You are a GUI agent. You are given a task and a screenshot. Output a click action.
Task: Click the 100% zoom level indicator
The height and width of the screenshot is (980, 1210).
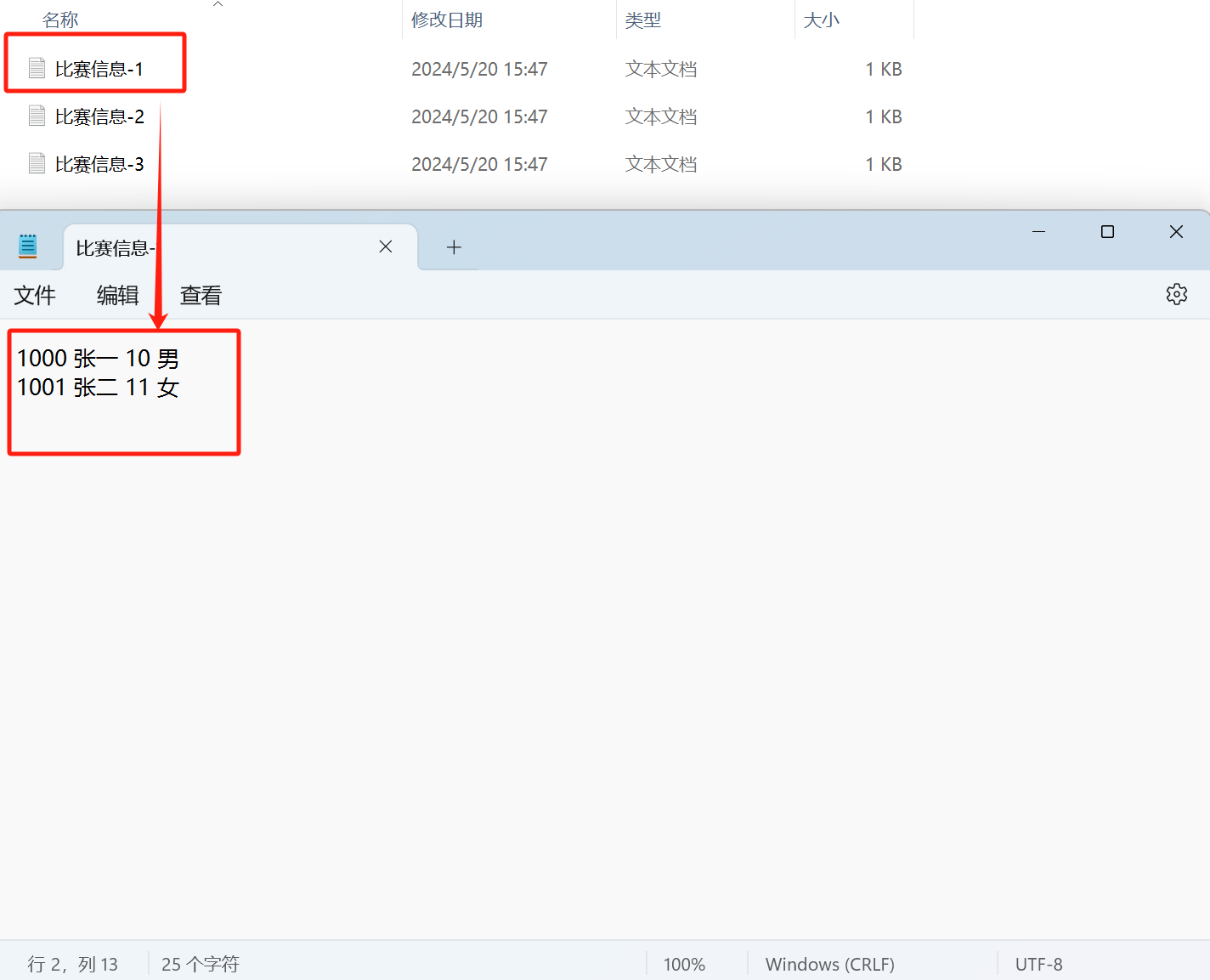[684, 964]
